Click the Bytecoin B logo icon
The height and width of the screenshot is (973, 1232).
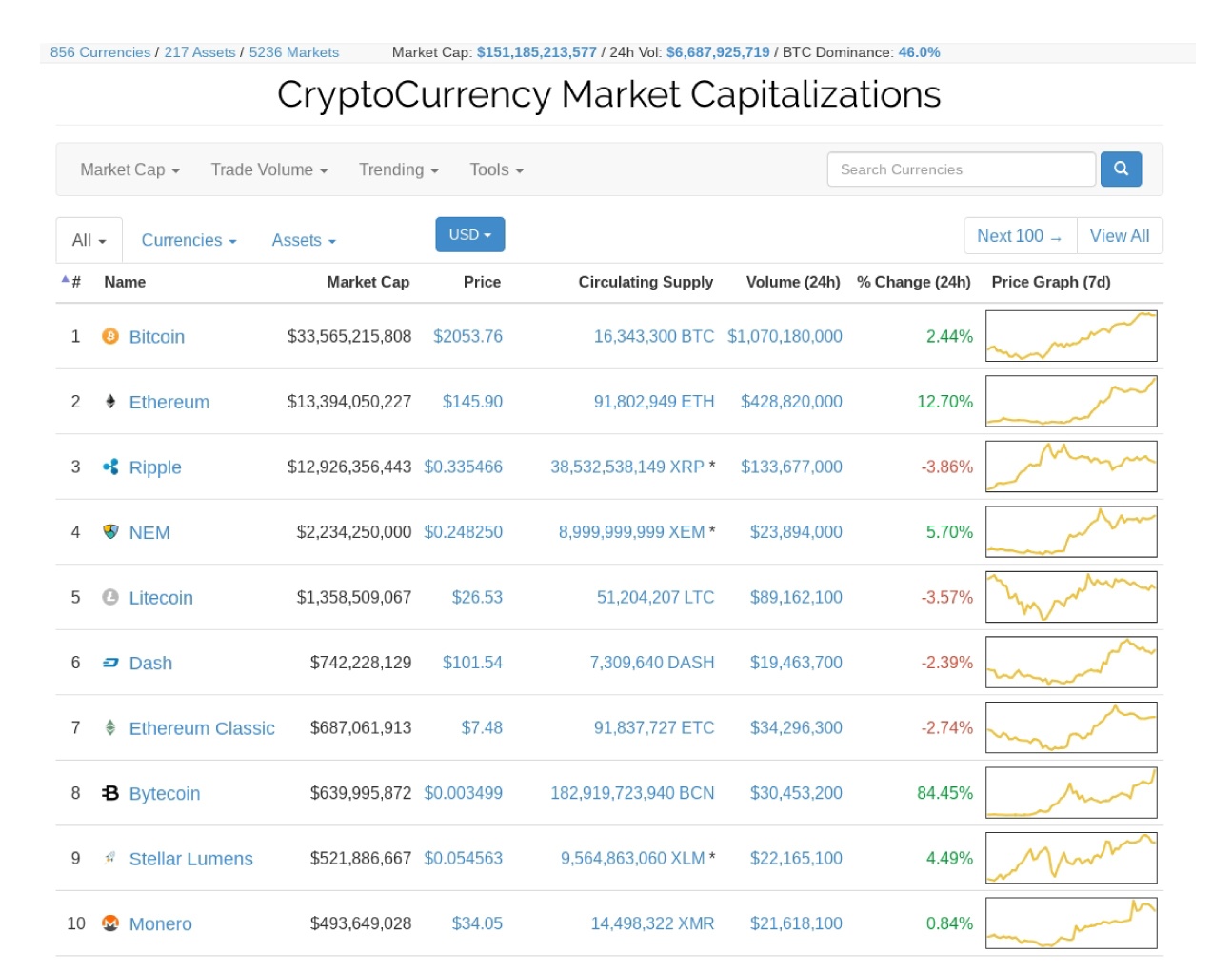click(x=110, y=793)
